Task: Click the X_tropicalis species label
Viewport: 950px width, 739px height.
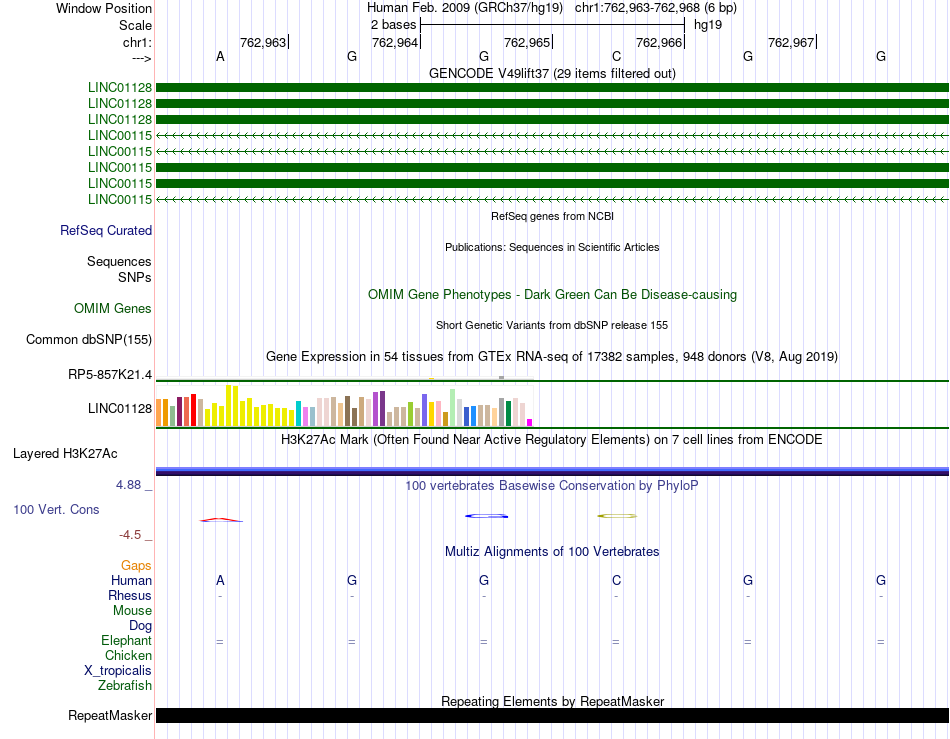Action: (118, 671)
